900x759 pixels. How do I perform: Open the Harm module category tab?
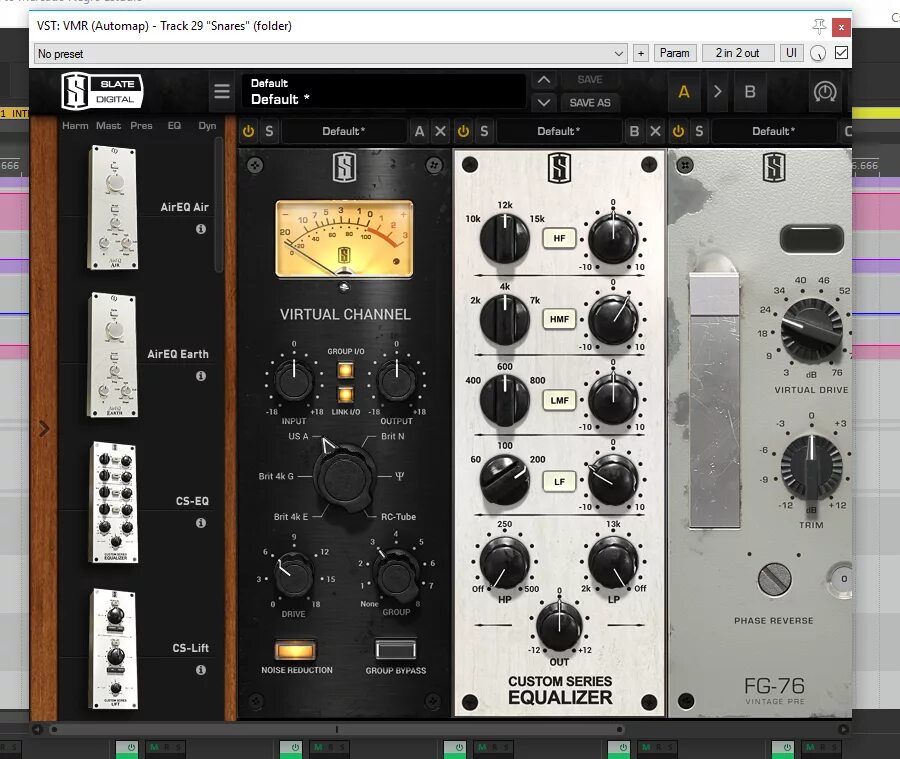(75, 126)
